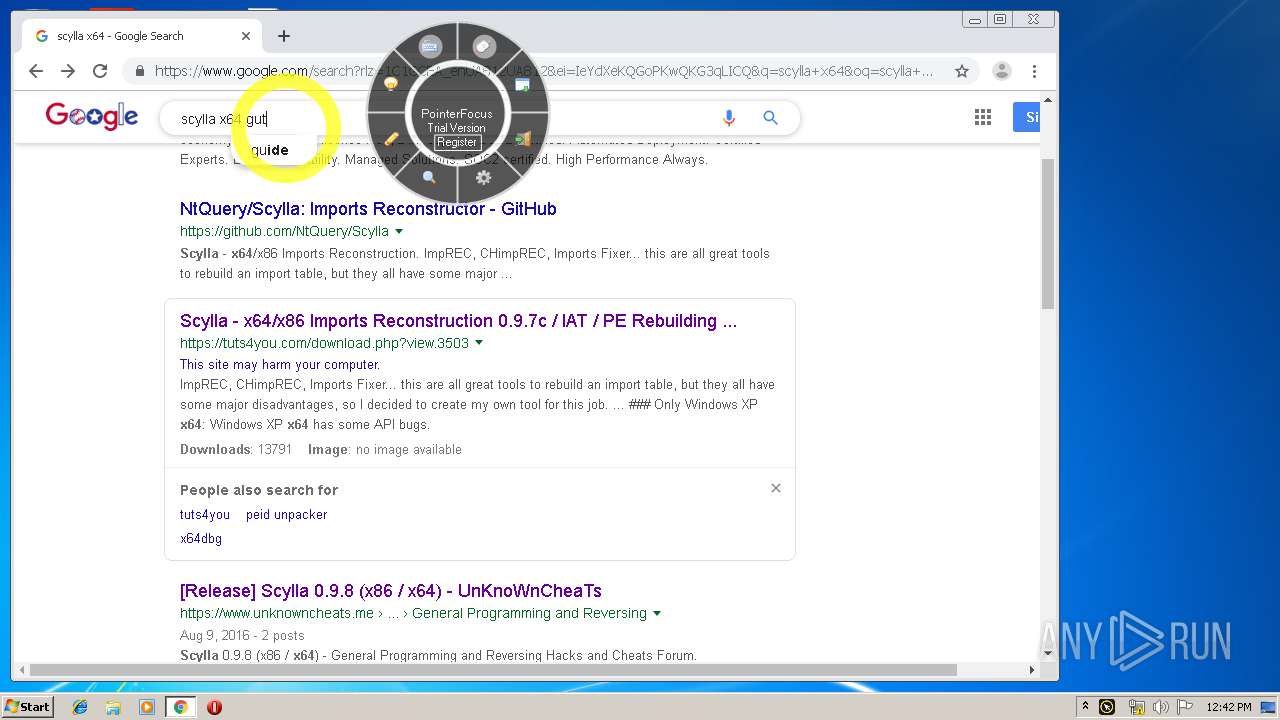Click the horizontal scroll-right arrow

click(x=1032, y=670)
